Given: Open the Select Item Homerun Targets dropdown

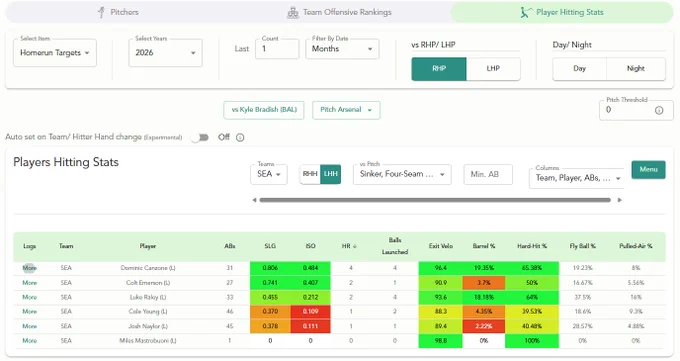Looking at the screenshot, I should point(55,53).
